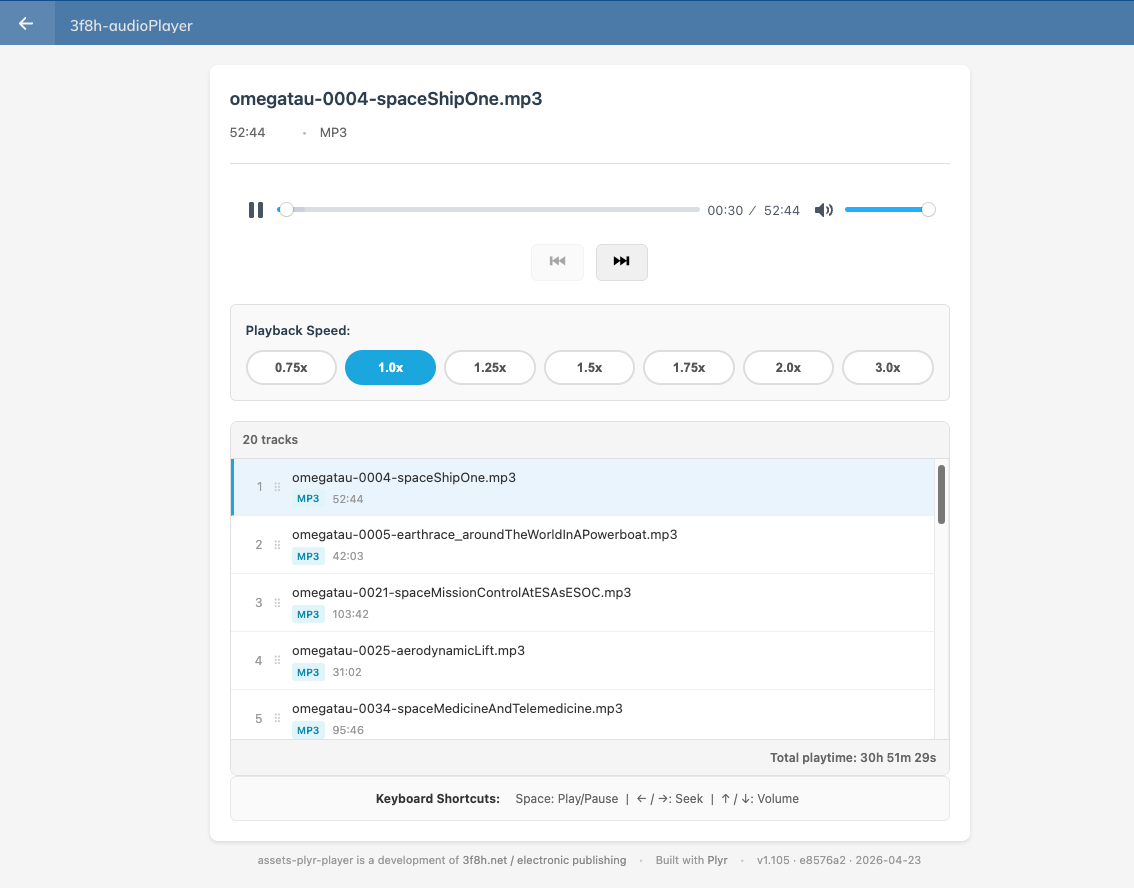The image size is (1134, 888).
Task: Select the spaceMissionControlAtESAsESOC track
Action: [x=583, y=603]
